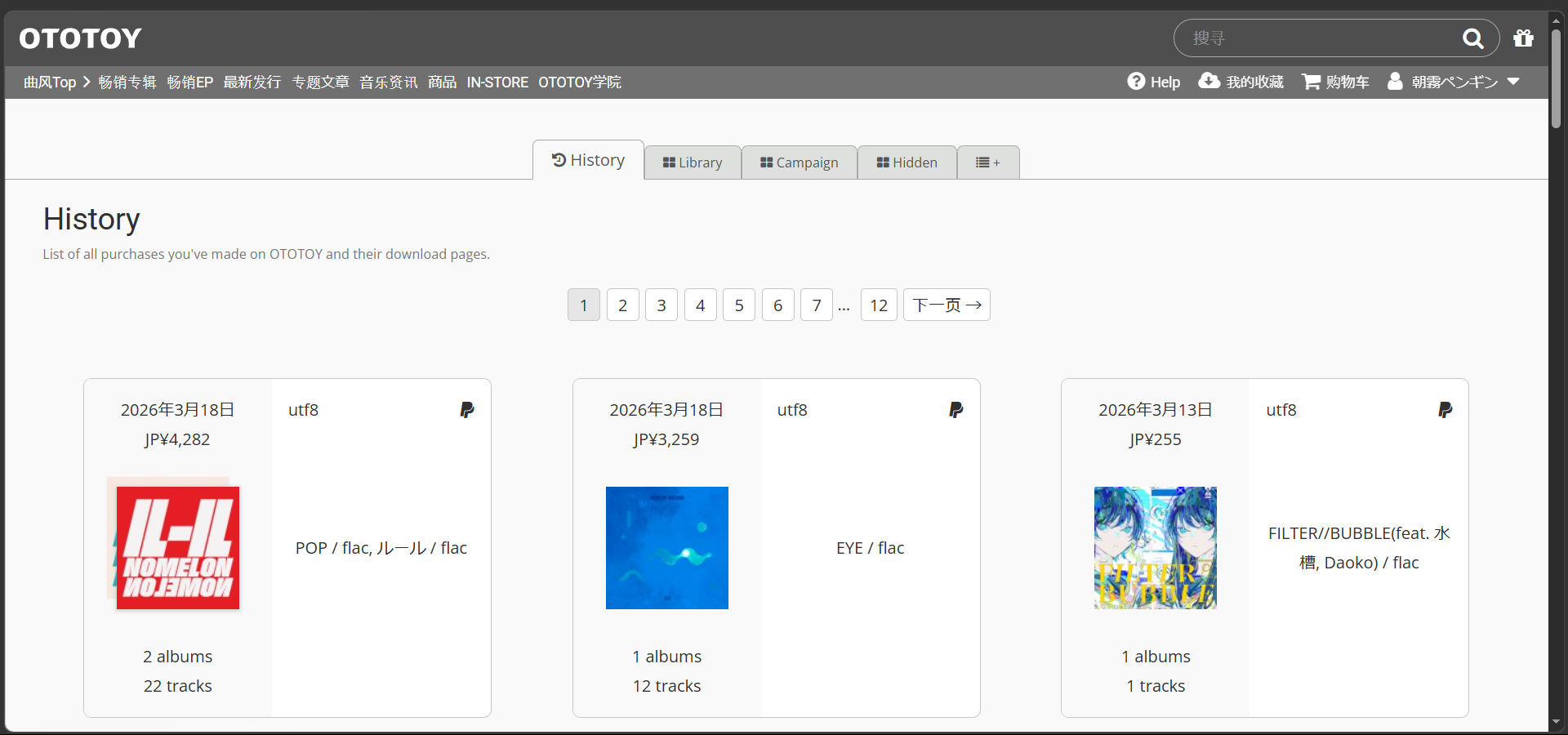1568x735 pixels.
Task: Switch to the Library tab
Action: [x=693, y=163]
